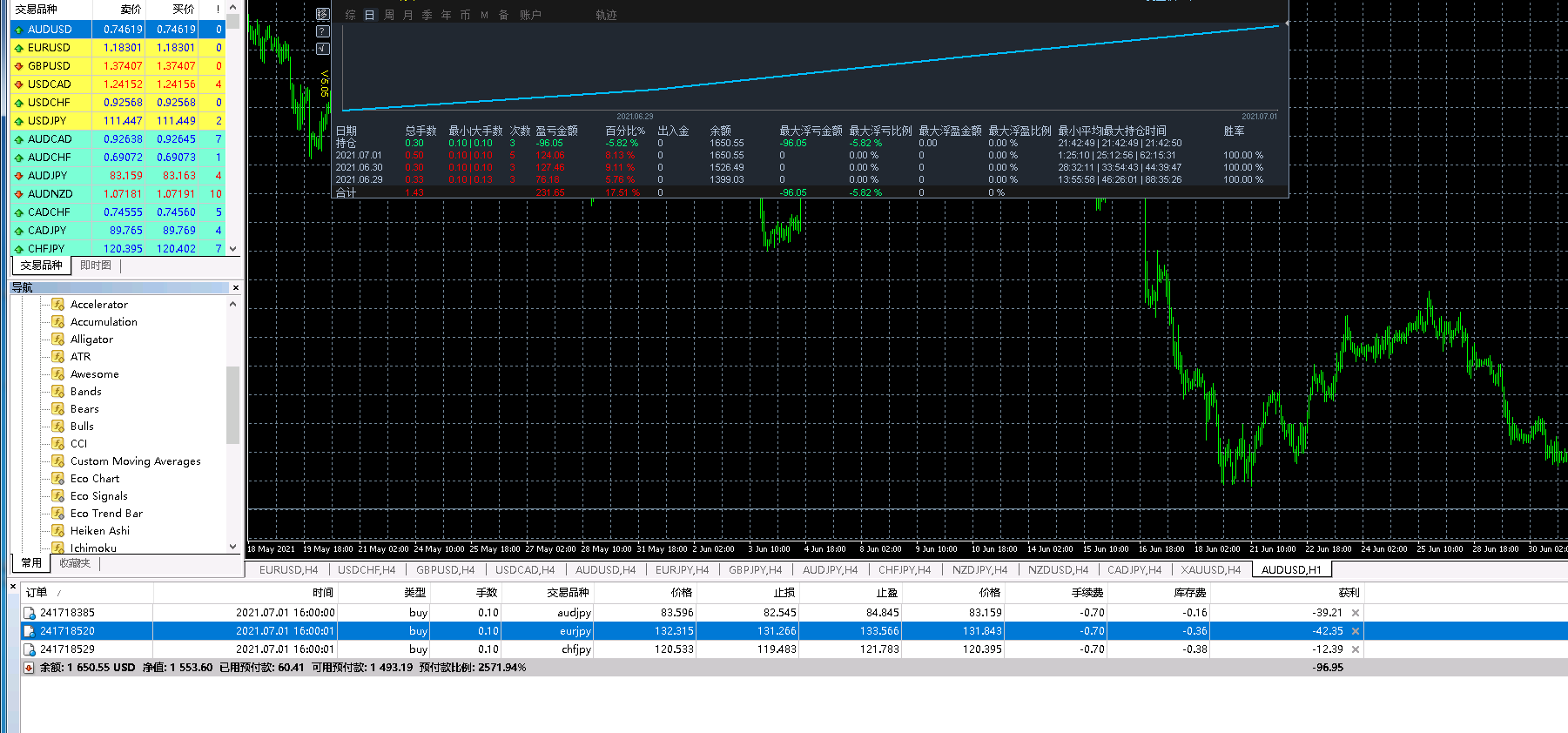Click the Heiken Ashi indicator icon

pos(58,530)
